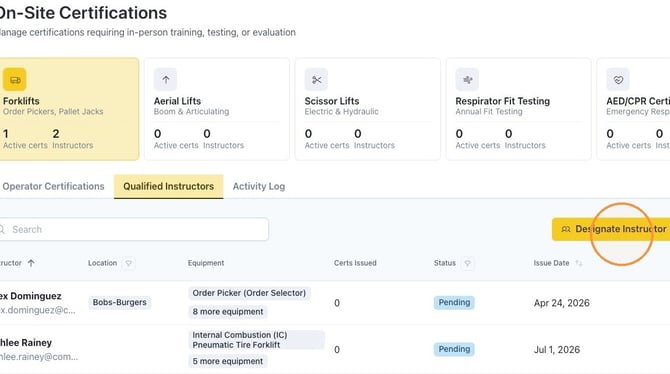Click Order Pickers, Pallet Jacks subtitle
670x374 pixels.
53,112
